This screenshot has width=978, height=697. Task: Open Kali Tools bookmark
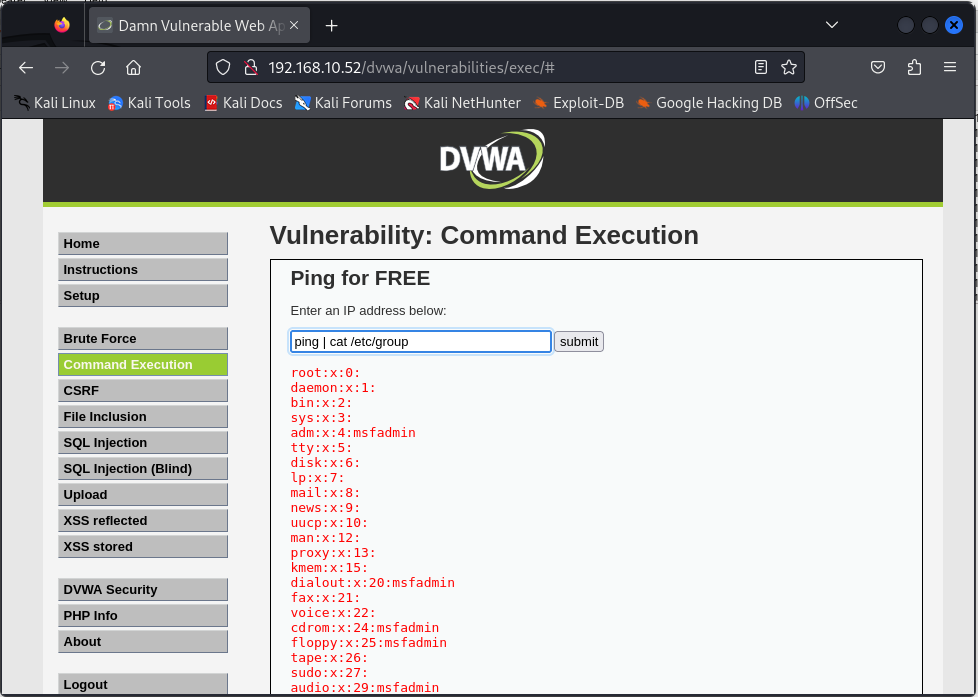[x=149, y=103]
